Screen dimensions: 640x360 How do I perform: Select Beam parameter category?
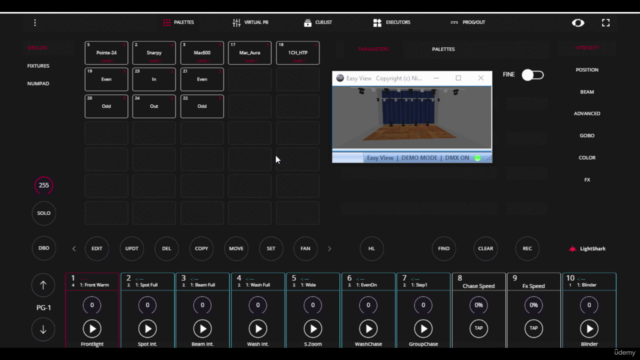587,92
